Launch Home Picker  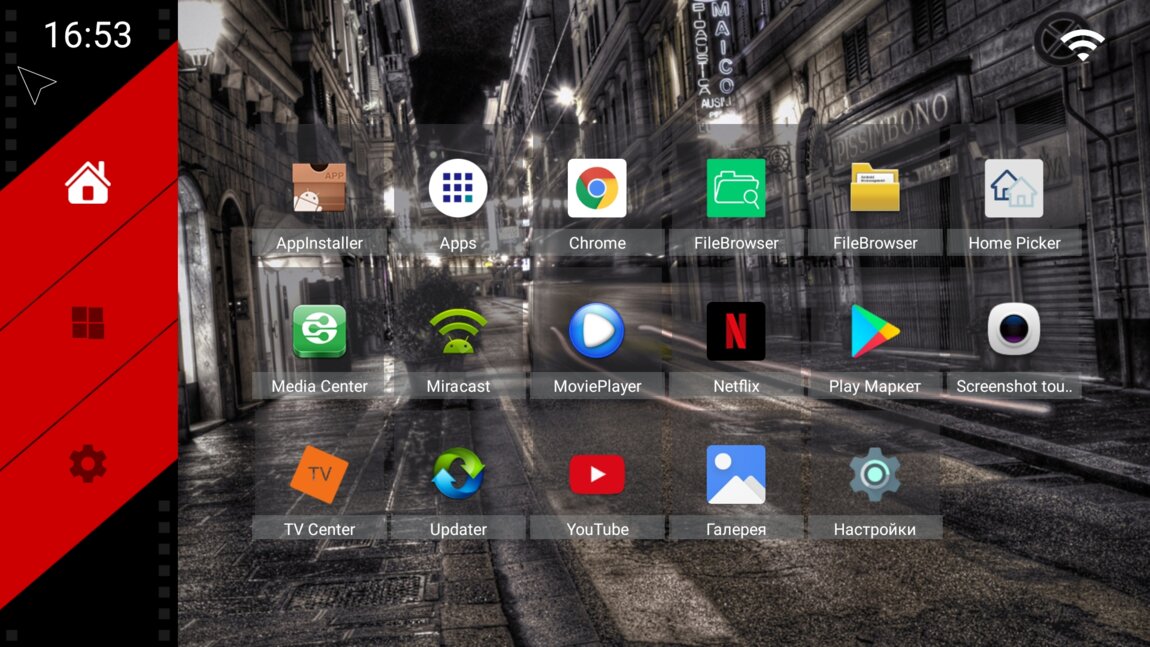click(1014, 189)
